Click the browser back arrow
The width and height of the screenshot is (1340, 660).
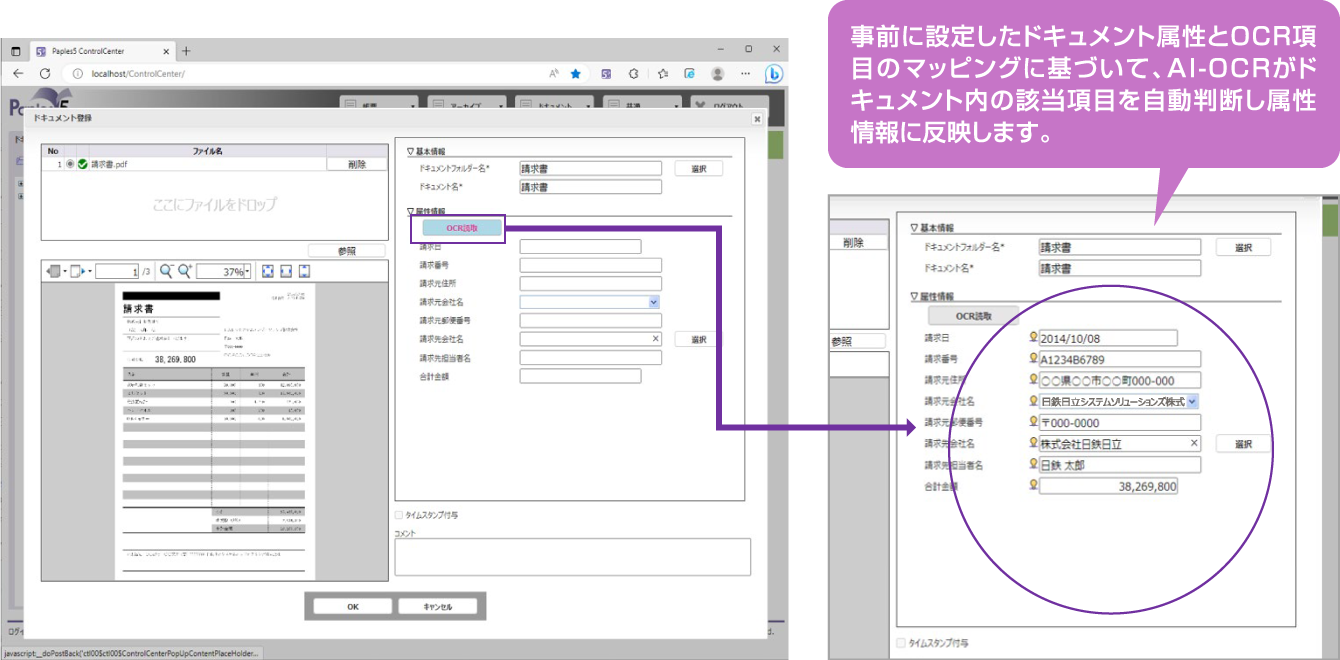click(19, 74)
